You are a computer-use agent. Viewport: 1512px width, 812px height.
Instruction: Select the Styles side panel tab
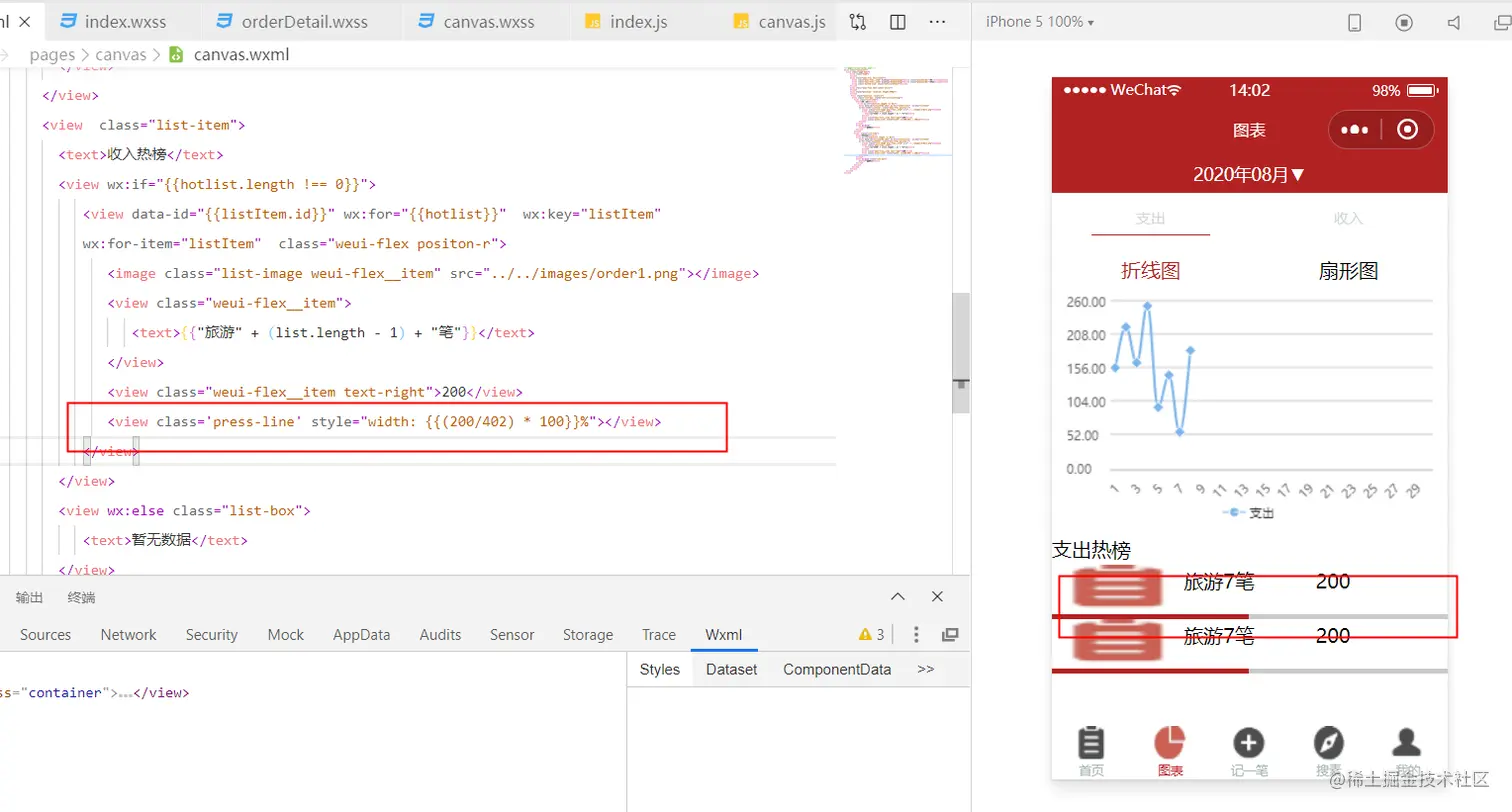660,670
